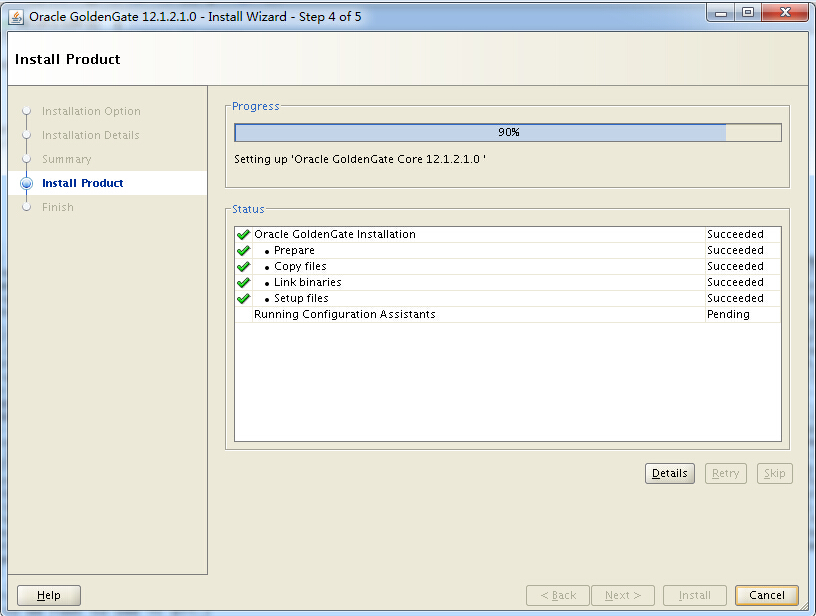Screen dimensions: 816x616
Task: Click the 90% progress bar
Action: click(x=508, y=133)
